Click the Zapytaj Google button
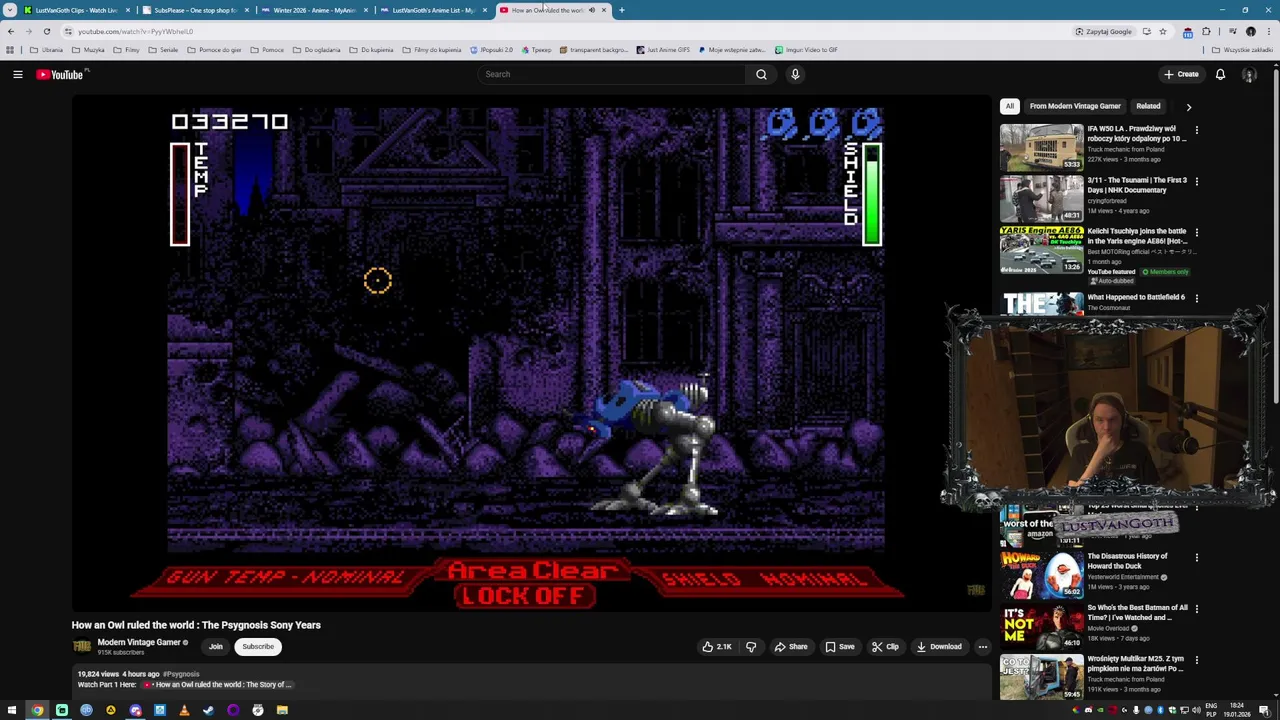The height and width of the screenshot is (720, 1280). (1104, 31)
